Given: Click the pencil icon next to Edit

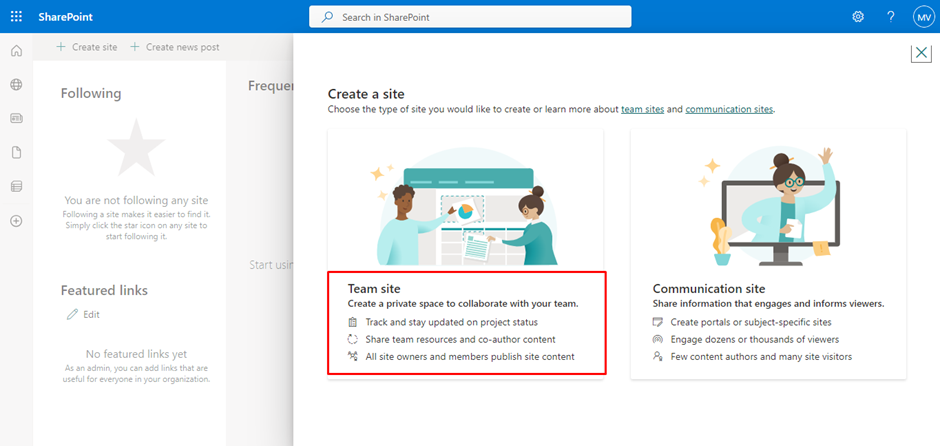Looking at the screenshot, I should point(72,314).
